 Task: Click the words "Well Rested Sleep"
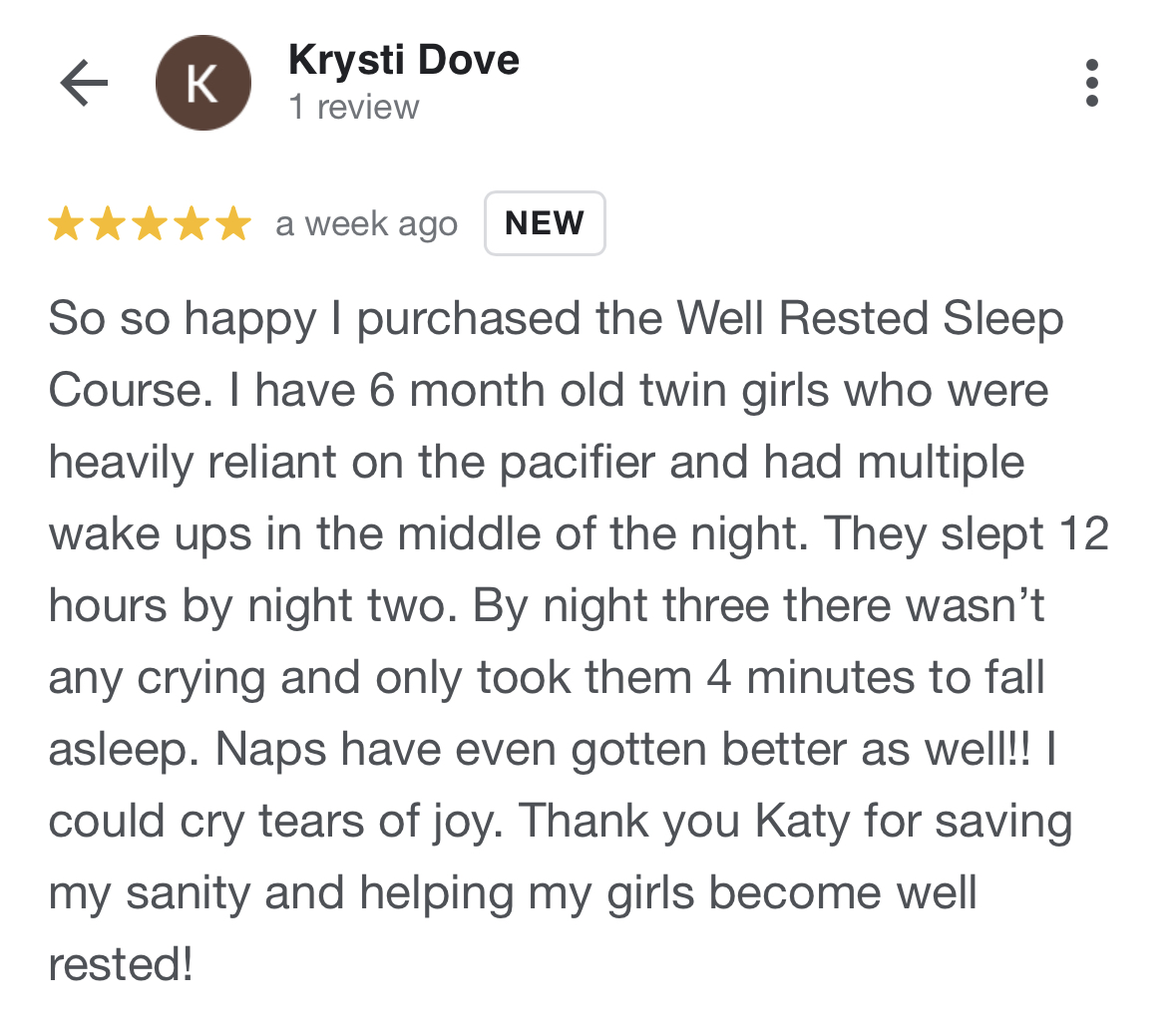[x=870, y=320]
